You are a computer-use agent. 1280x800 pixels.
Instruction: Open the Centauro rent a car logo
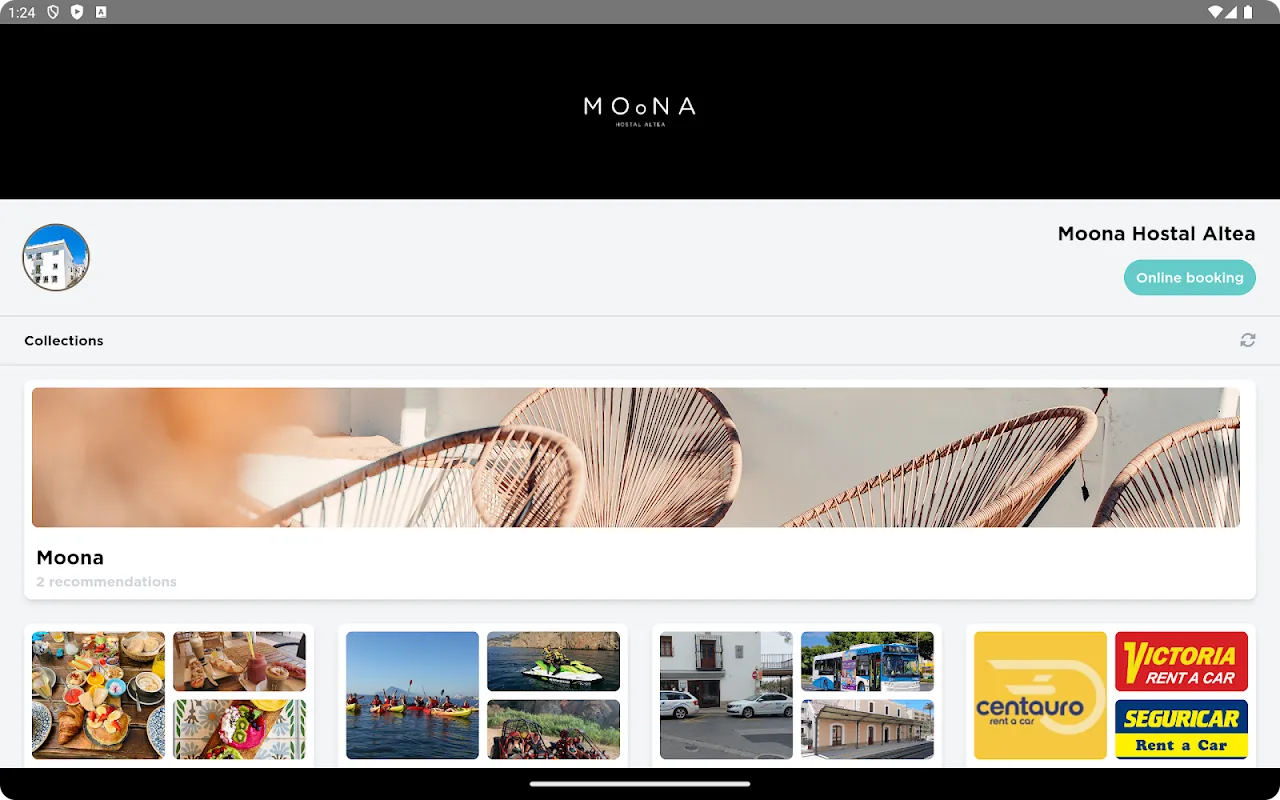coord(1040,695)
